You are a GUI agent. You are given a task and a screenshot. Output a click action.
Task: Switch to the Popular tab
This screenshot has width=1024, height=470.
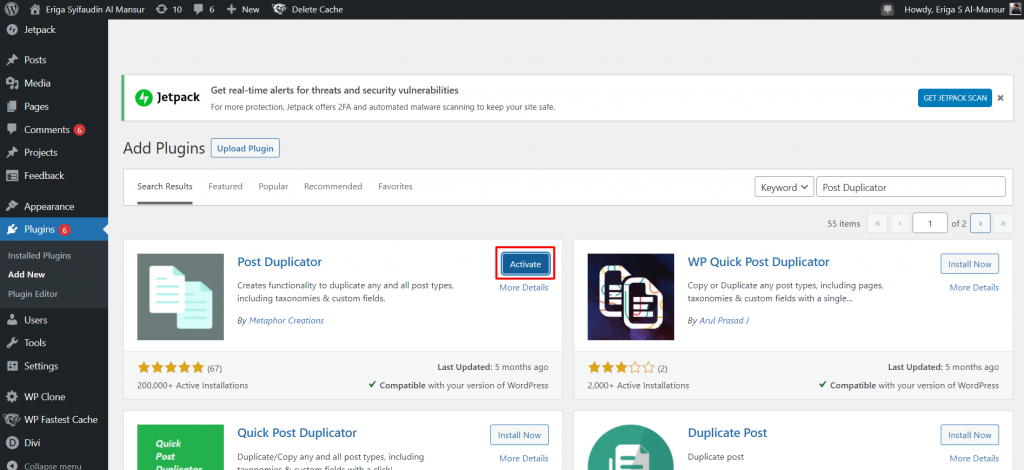tap(273, 187)
